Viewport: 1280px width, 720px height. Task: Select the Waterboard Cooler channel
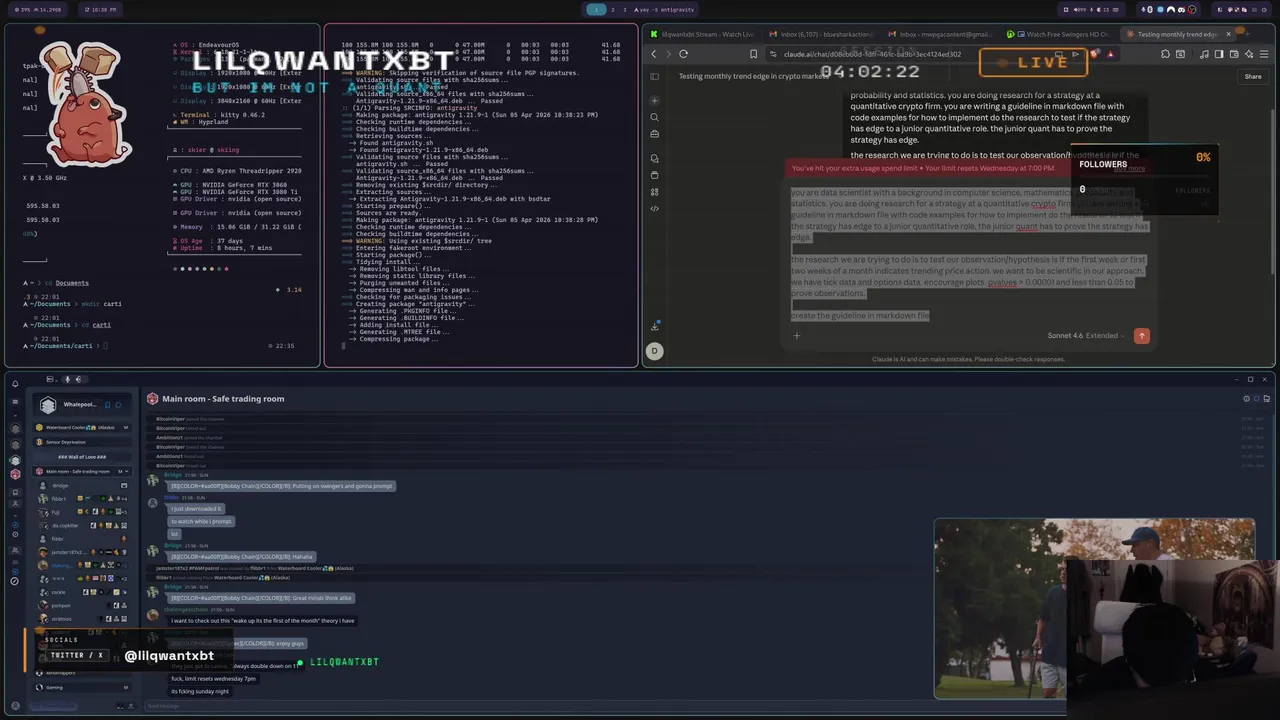82,427
